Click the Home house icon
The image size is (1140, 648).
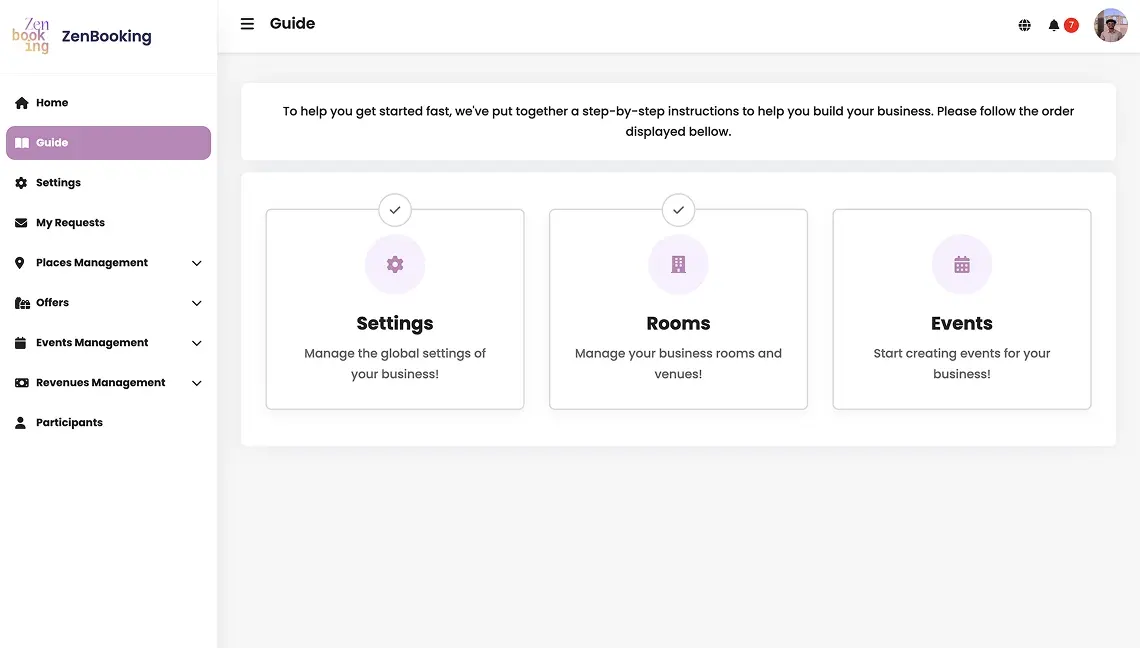(22, 103)
